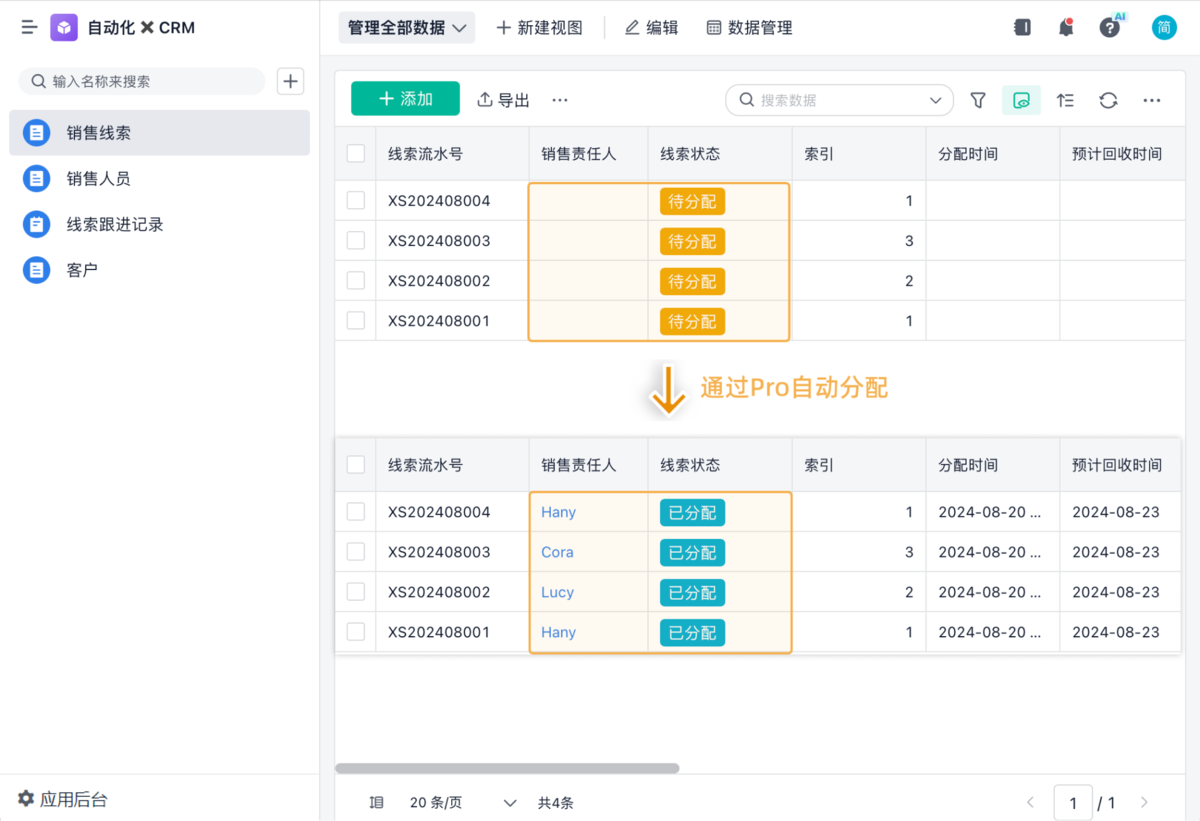Screen dimensions: 1200x821
Task: Open the Hany link in top assigned row
Action: (x=558, y=512)
